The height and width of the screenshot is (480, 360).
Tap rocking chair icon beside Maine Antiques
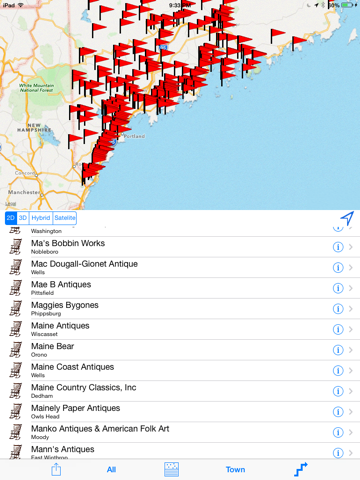point(16,329)
